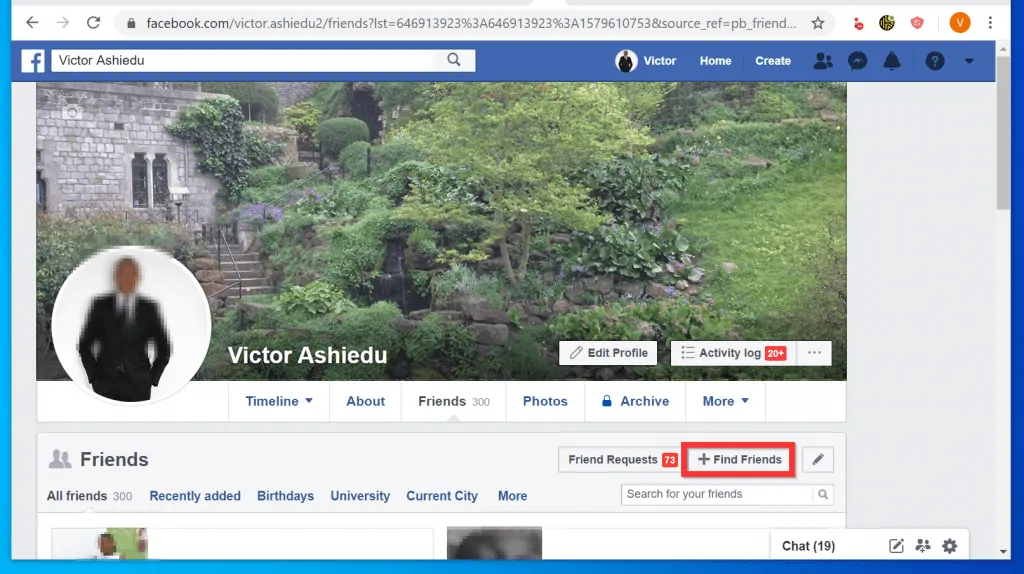The height and width of the screenshot is (574, 1024).
Task: Open the notifications bell
Action: [891, 61]
